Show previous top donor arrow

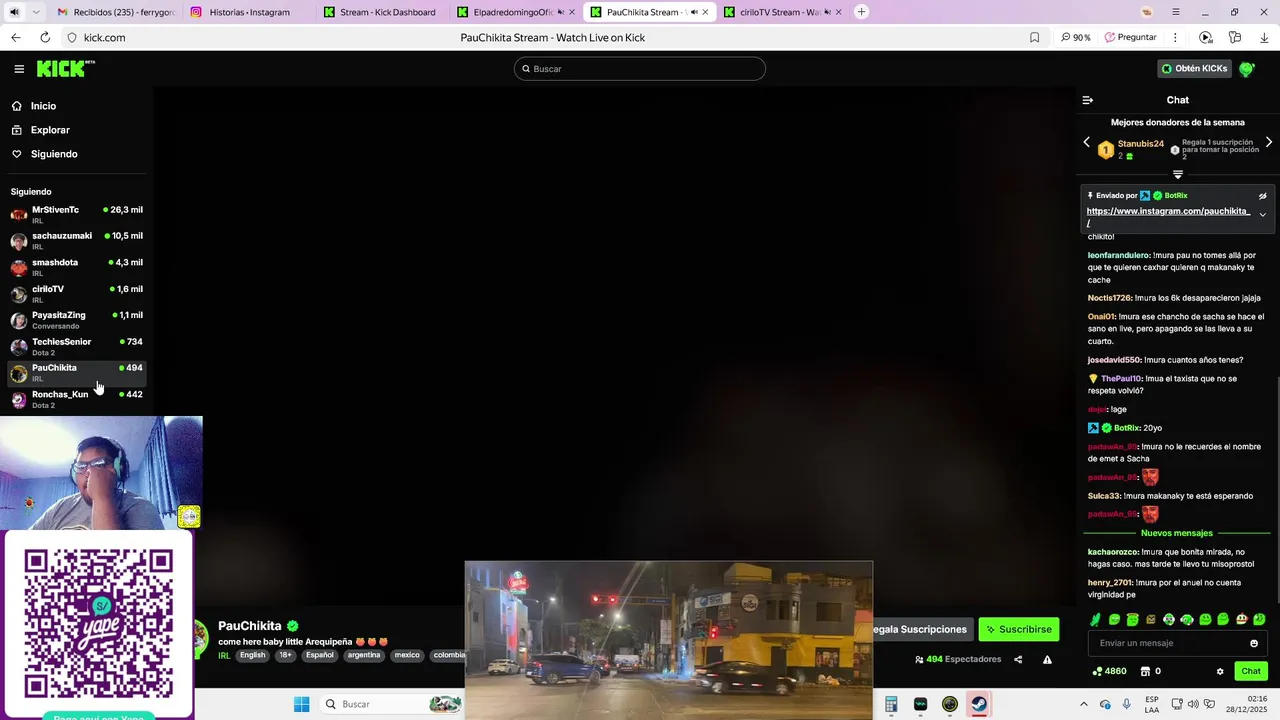coord(1087,142)
